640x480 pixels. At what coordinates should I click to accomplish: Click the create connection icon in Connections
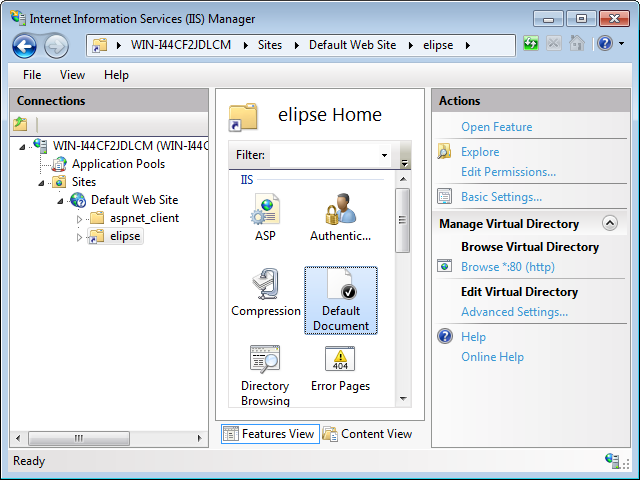click(20, 124)
